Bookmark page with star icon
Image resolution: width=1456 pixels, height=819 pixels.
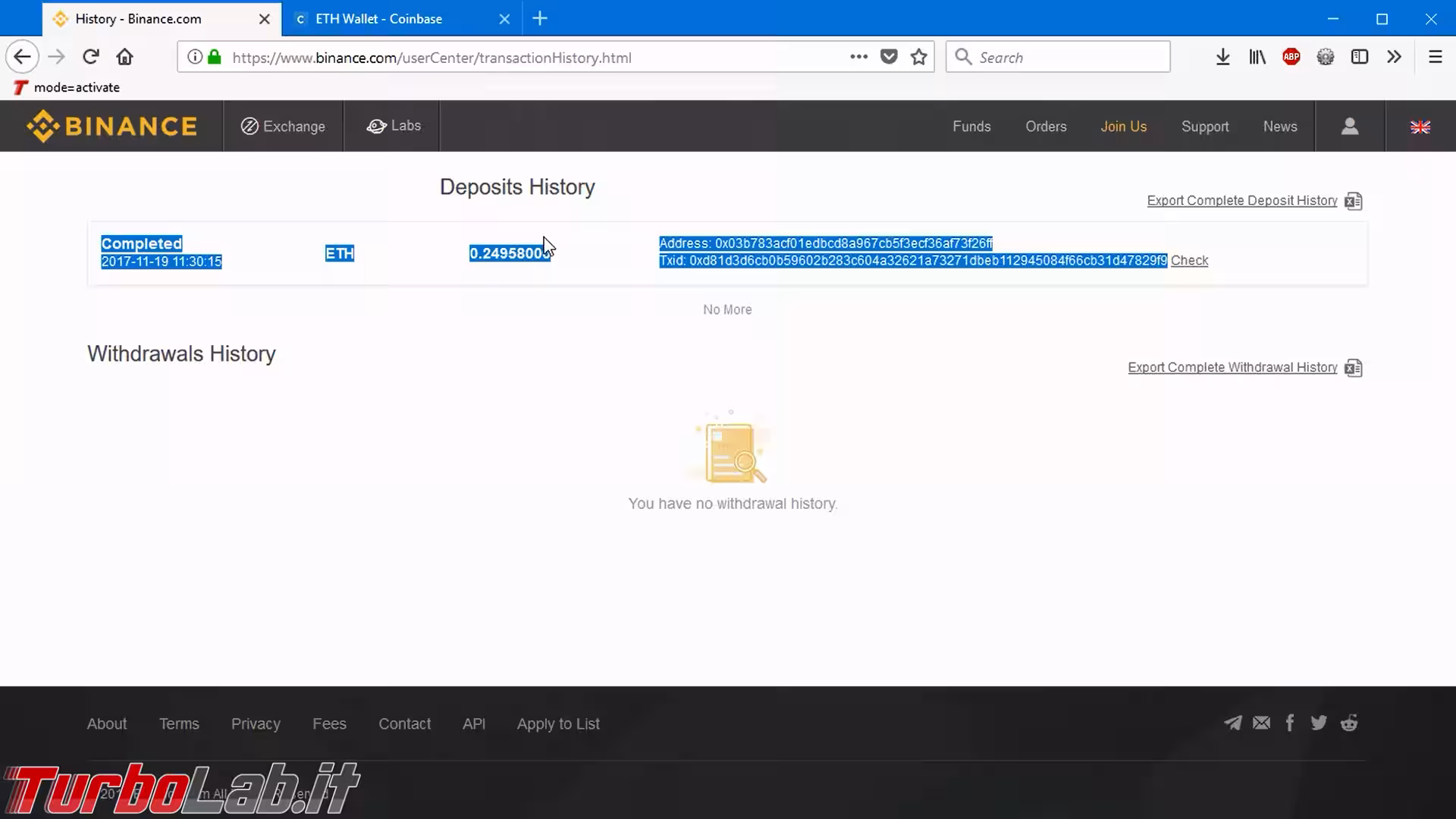coord(918,57)
